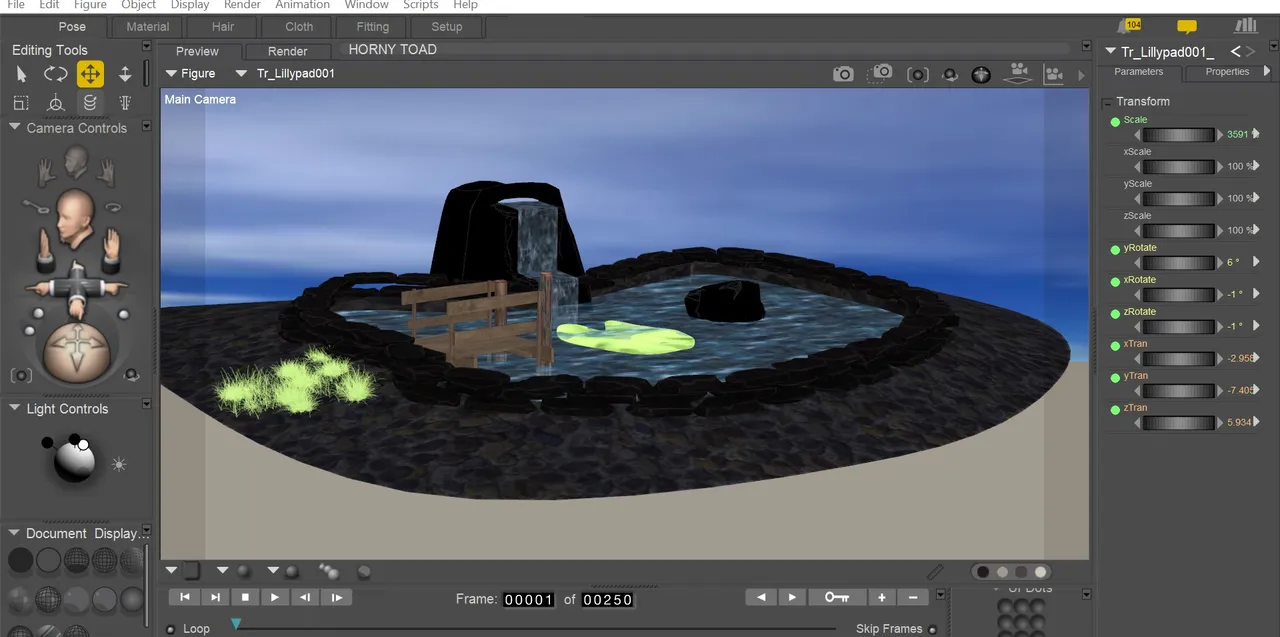The image size is (1280, 637).
Task: Click the Stop button in animation controls
Action: coord(245,597)
